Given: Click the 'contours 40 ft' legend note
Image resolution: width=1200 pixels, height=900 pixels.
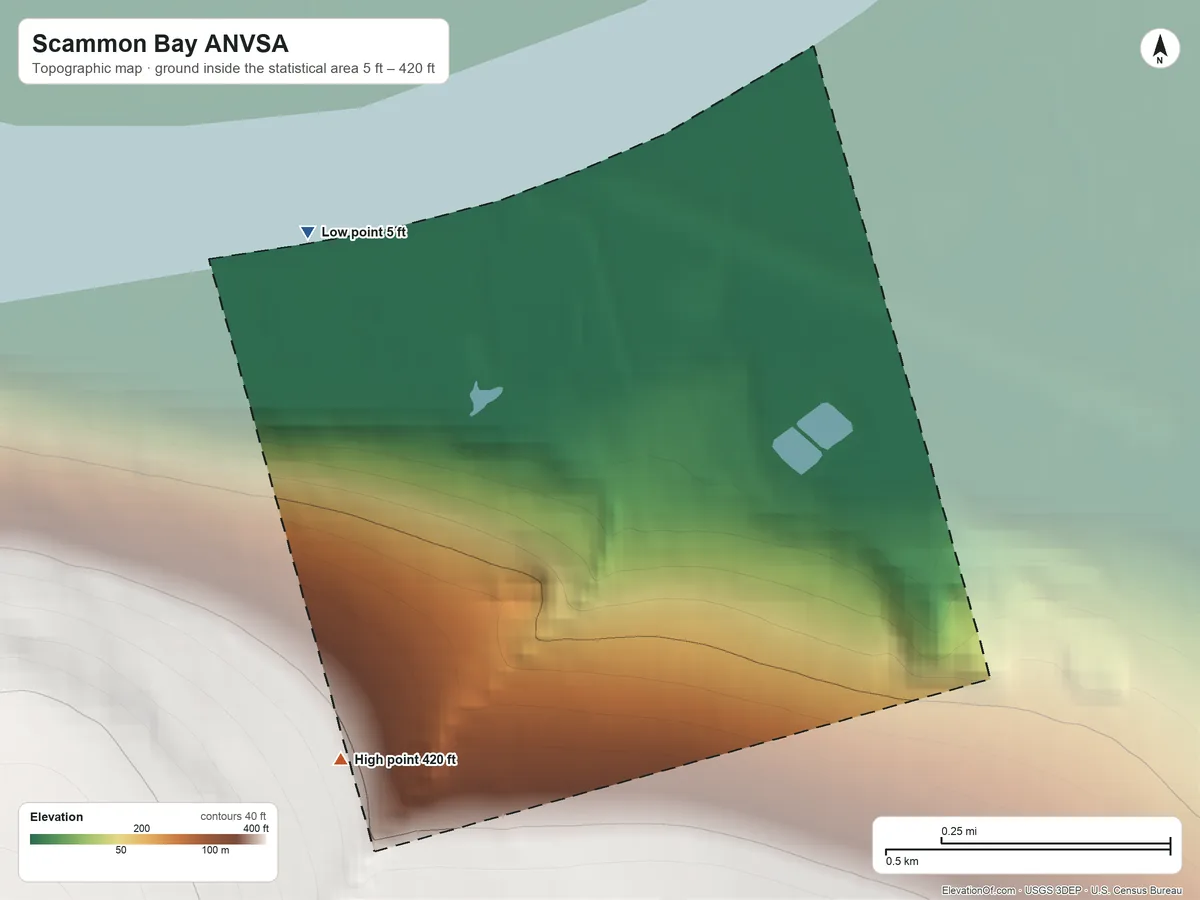Looking at the screenshot, I should 233,817.
